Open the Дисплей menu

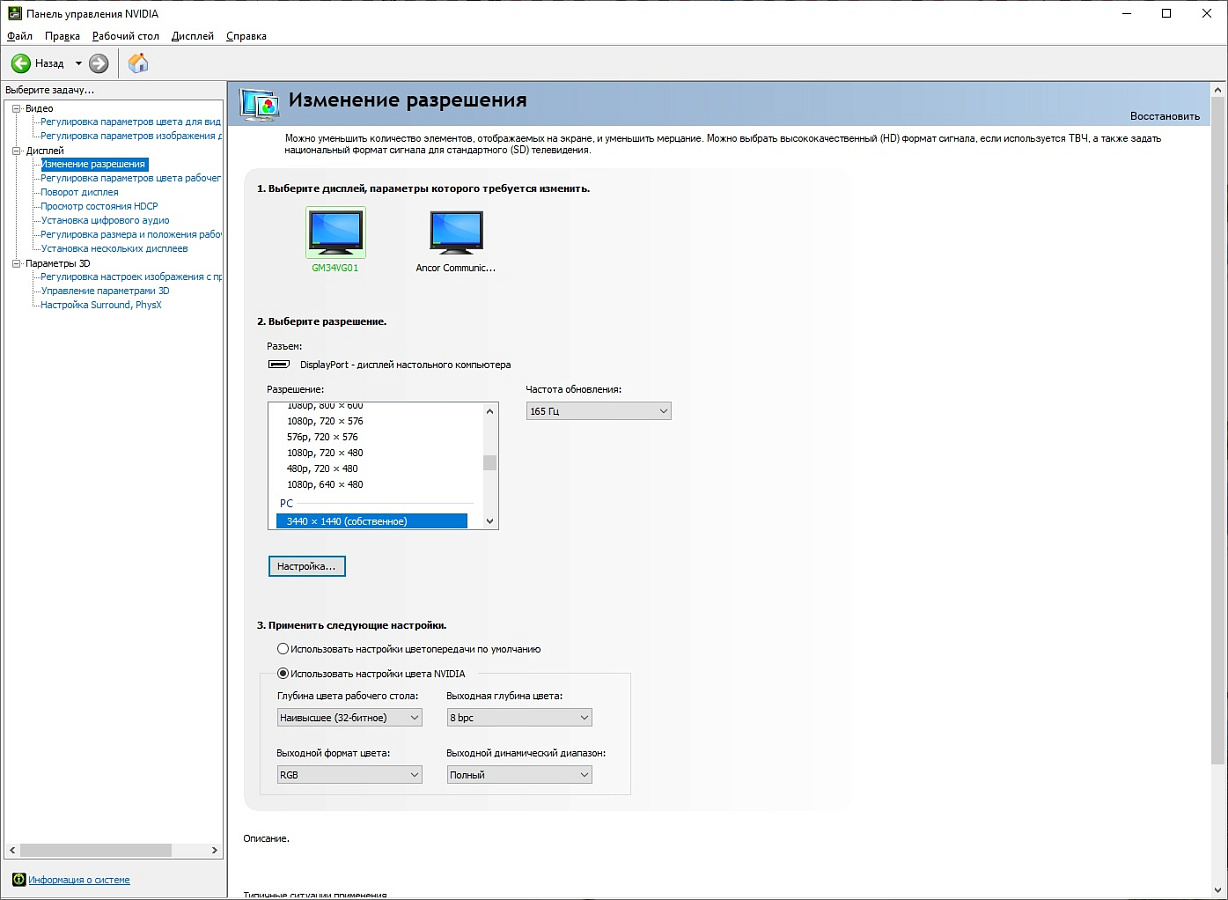click(x=192, y=36)
